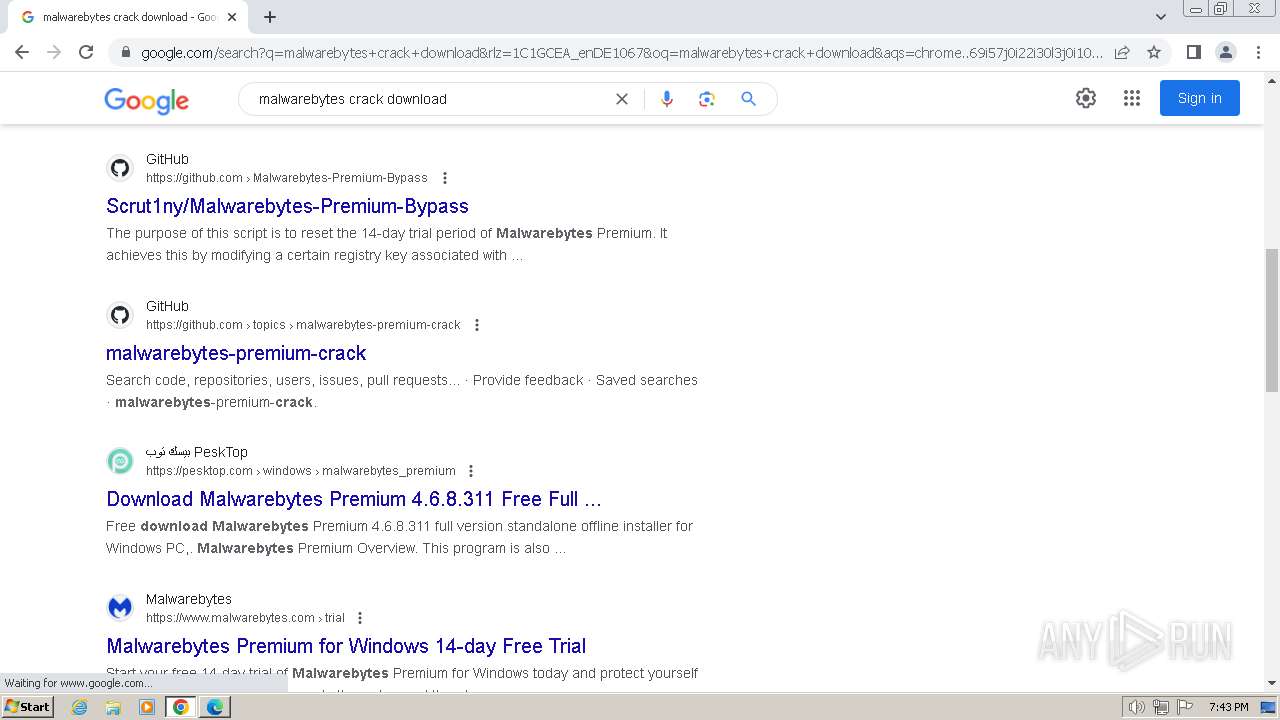Image resolution: width=1280 pixels, height=720 pixels.
Task: Click https://github.com › Malwarebytes-Premium-Bypass URL text
Action: [x=287, y=178]
